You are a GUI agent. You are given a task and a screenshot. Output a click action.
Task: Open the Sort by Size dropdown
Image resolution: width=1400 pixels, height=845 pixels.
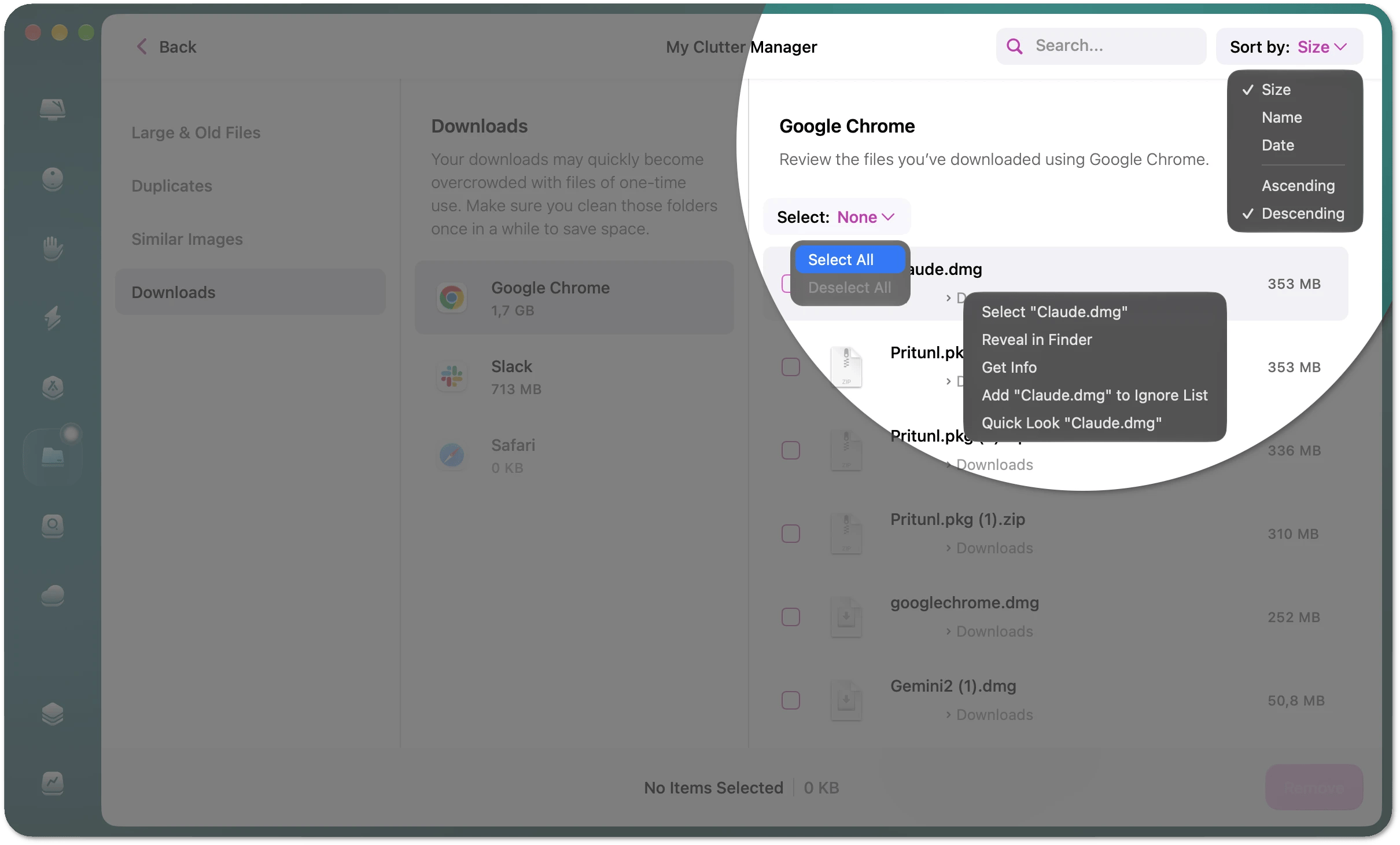1290,46
